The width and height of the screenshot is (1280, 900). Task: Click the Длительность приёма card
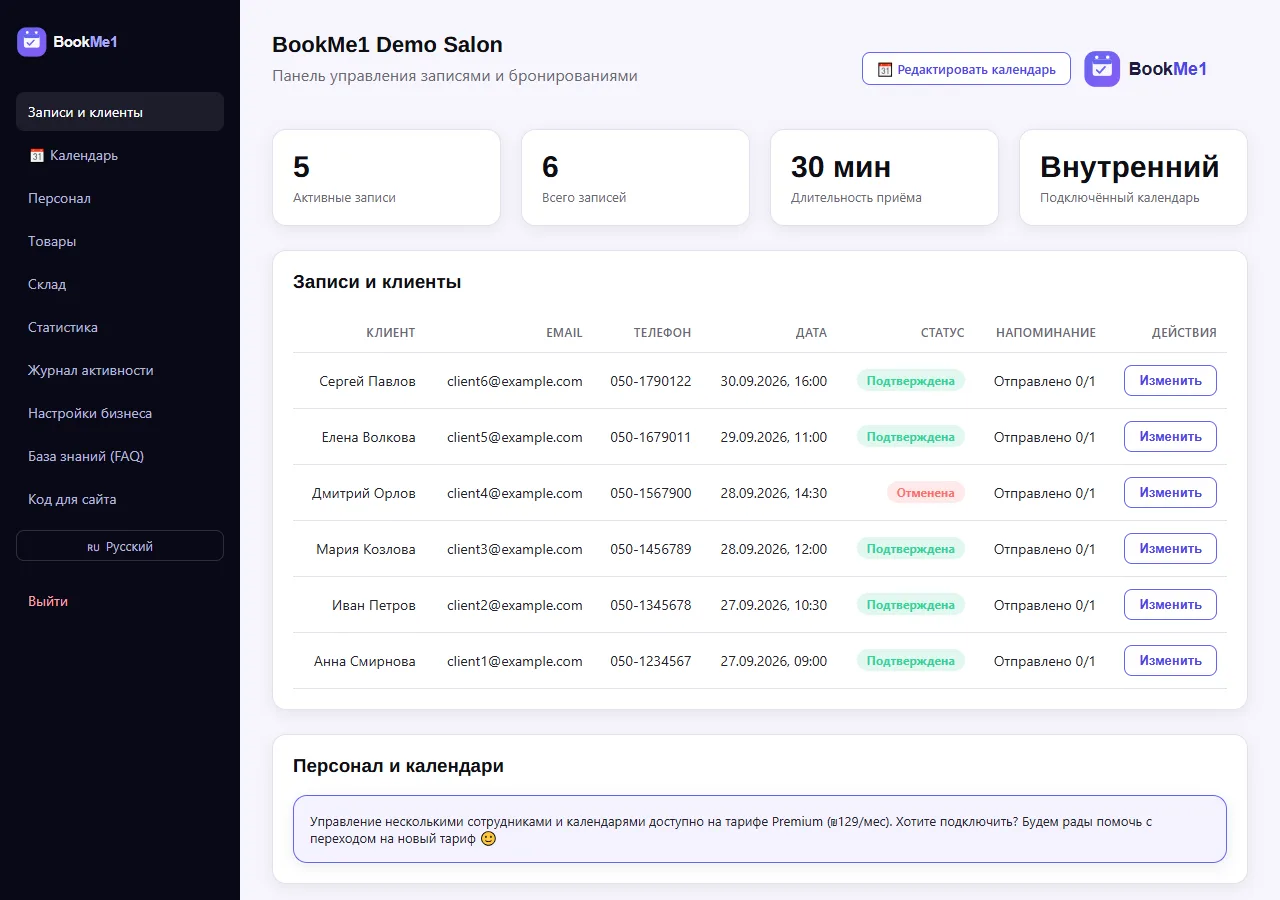(x=884, y=177)
